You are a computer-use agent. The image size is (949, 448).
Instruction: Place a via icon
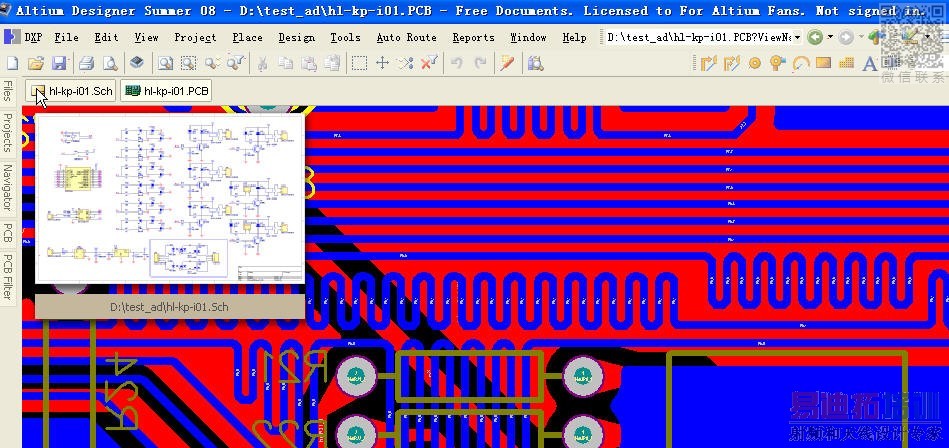[778, 63]
